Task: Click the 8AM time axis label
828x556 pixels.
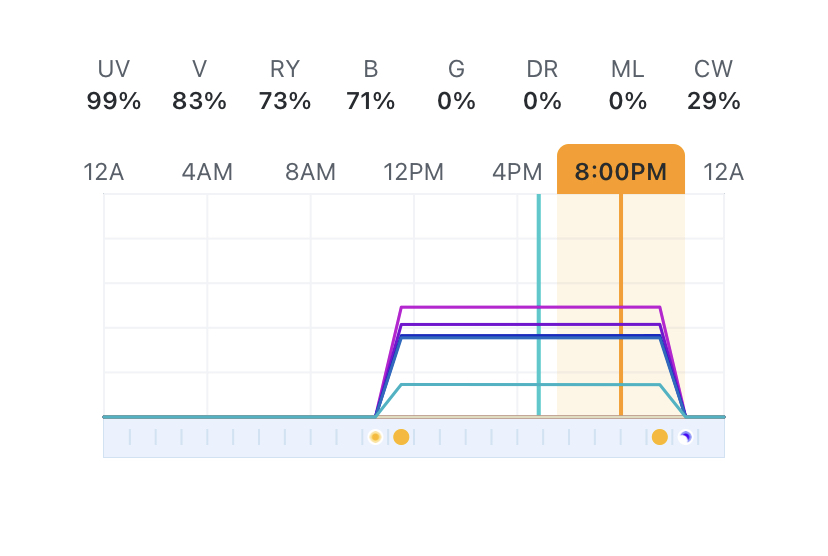Action: (310, 172)
